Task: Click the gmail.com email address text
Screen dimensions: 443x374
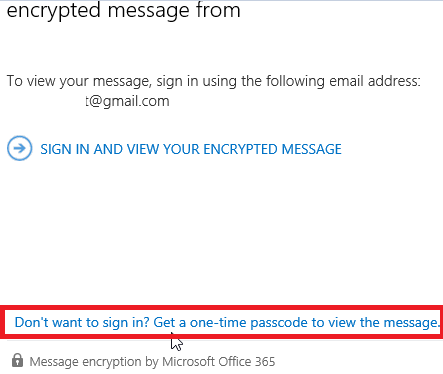Action: 127,101
